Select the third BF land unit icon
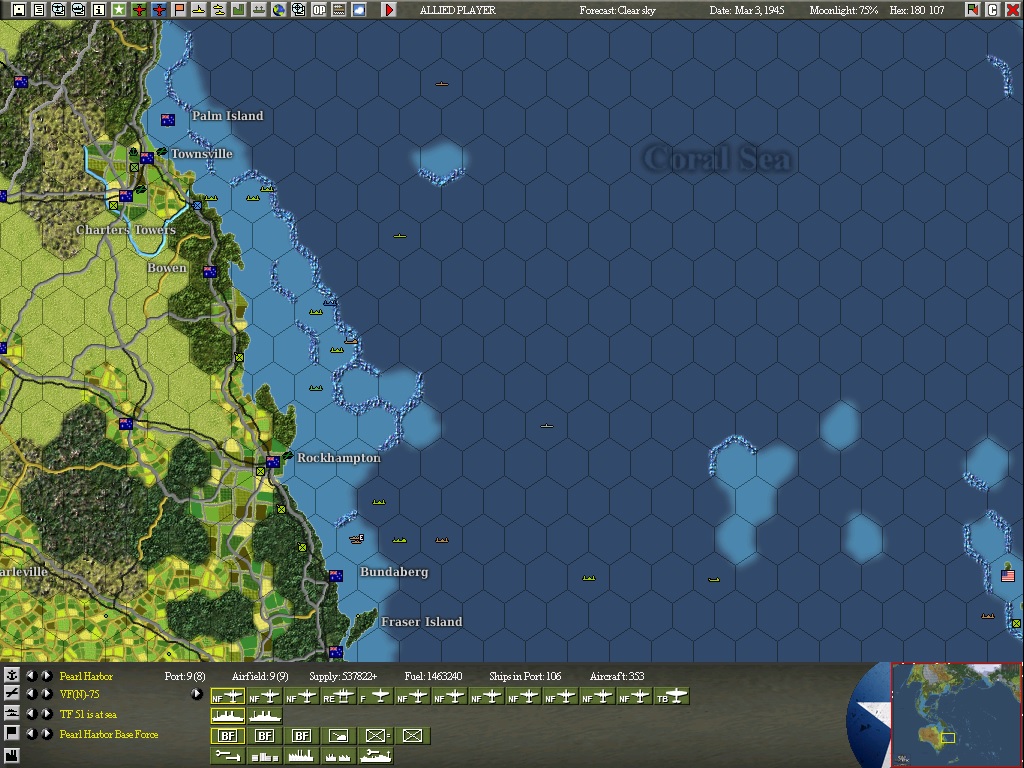This screenshot has width=1024, height=768. (x=302, y=736)
